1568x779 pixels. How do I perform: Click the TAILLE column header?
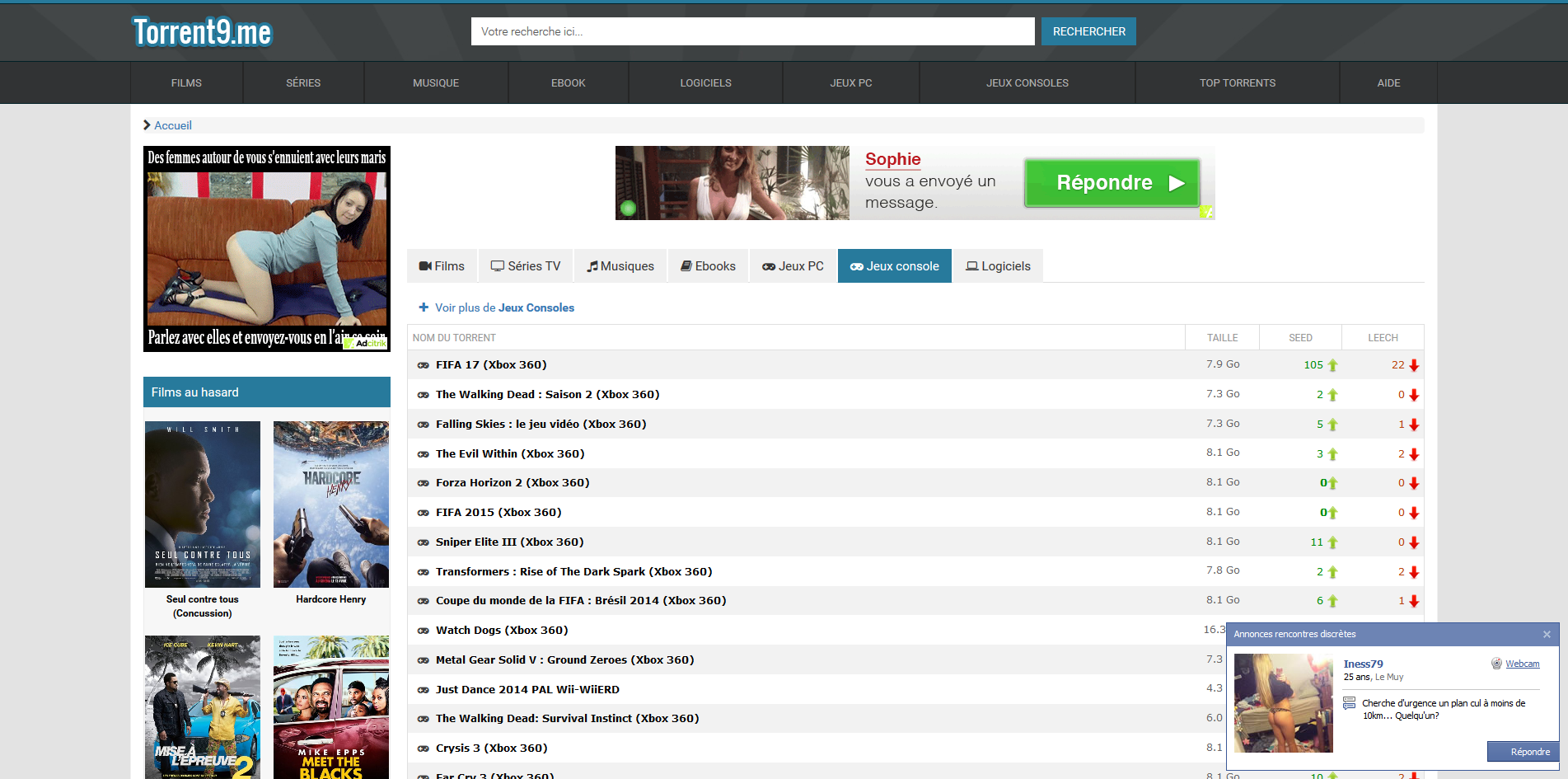(x=1223, y=338)
